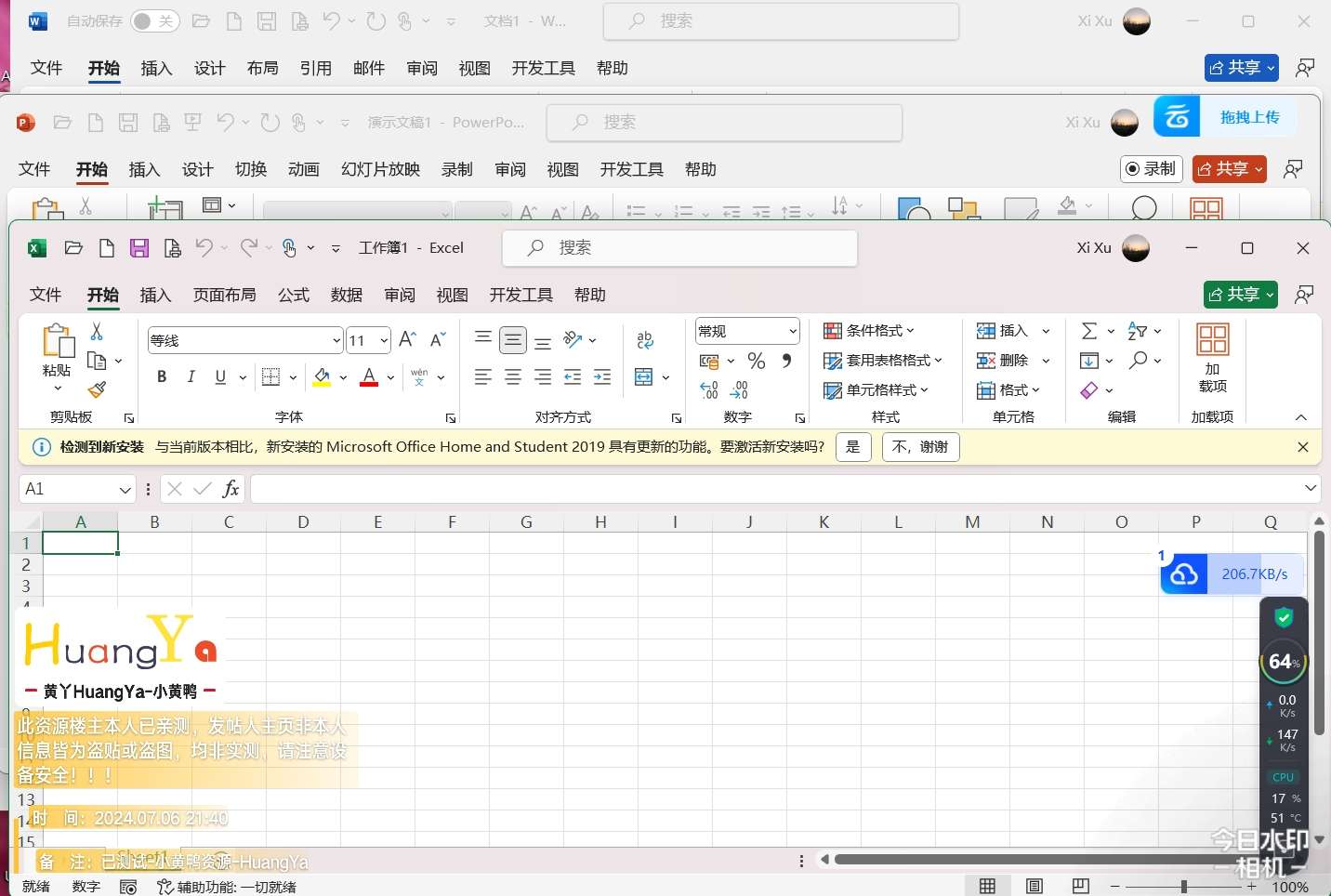The image size is (1331, 896).
Task: Click the decrease indent icon in Excel
Action: click(x=573, y=376)
